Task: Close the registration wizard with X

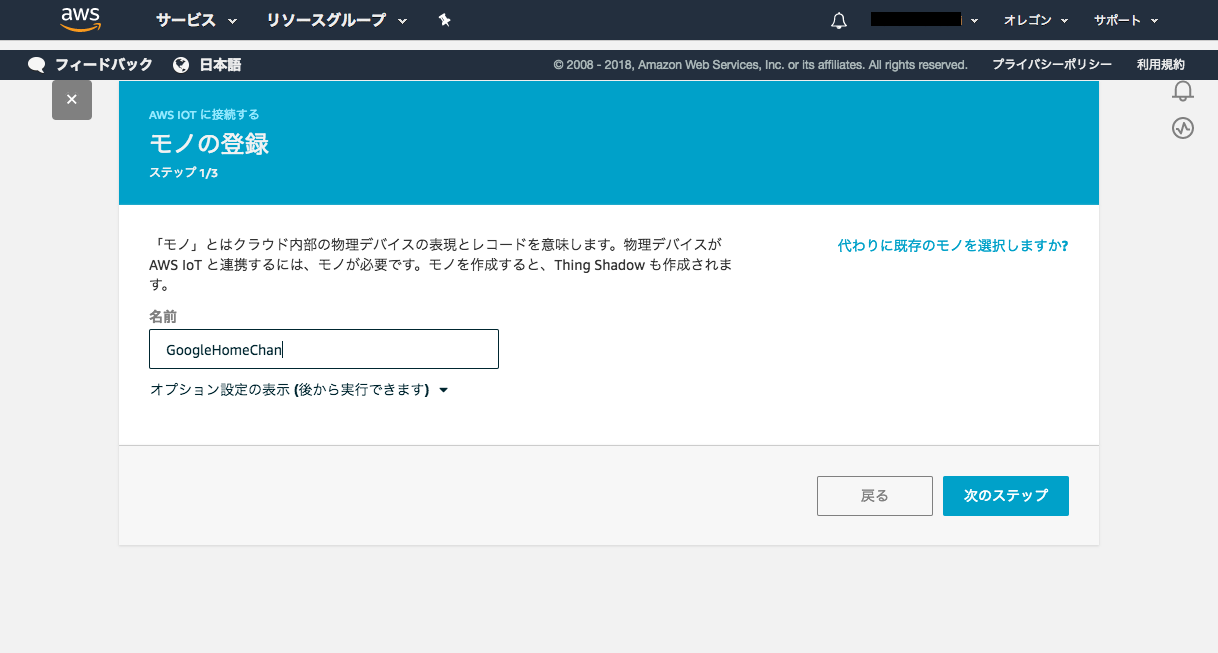Action: [x=72, y=100]
